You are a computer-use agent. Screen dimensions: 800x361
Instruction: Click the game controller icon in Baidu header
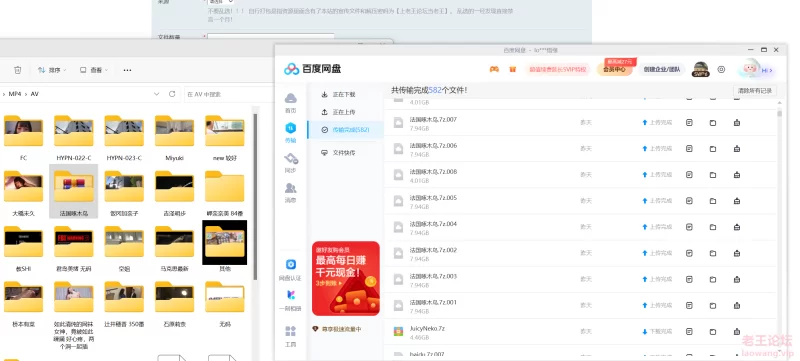tap(494, 69)
